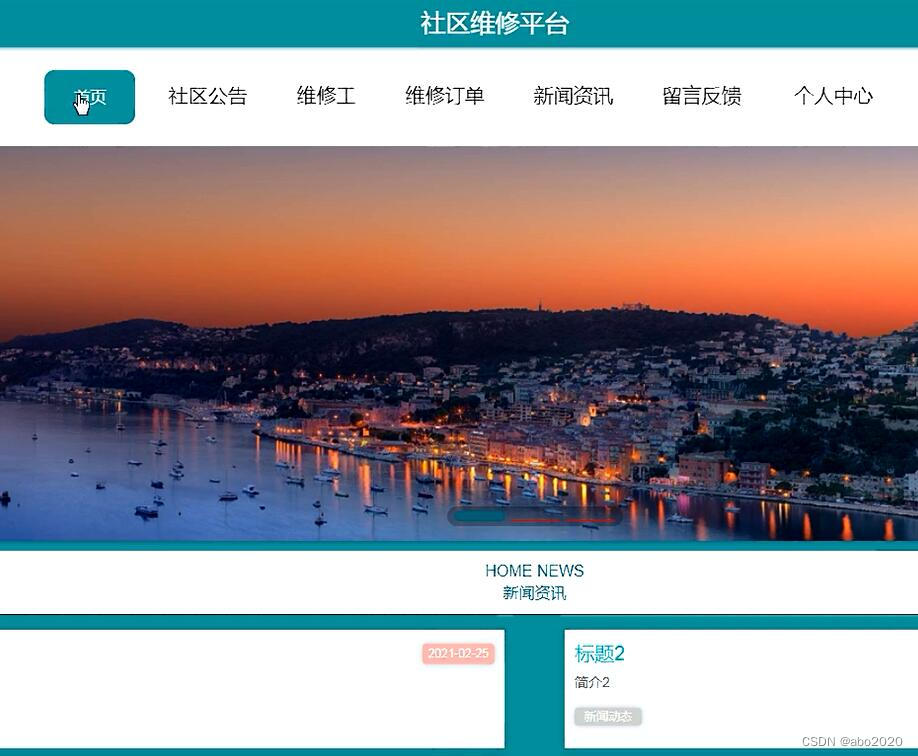Open the 维修工 navigation item
The width and height of the screenshot is (918, 756).
coord(326,96)
